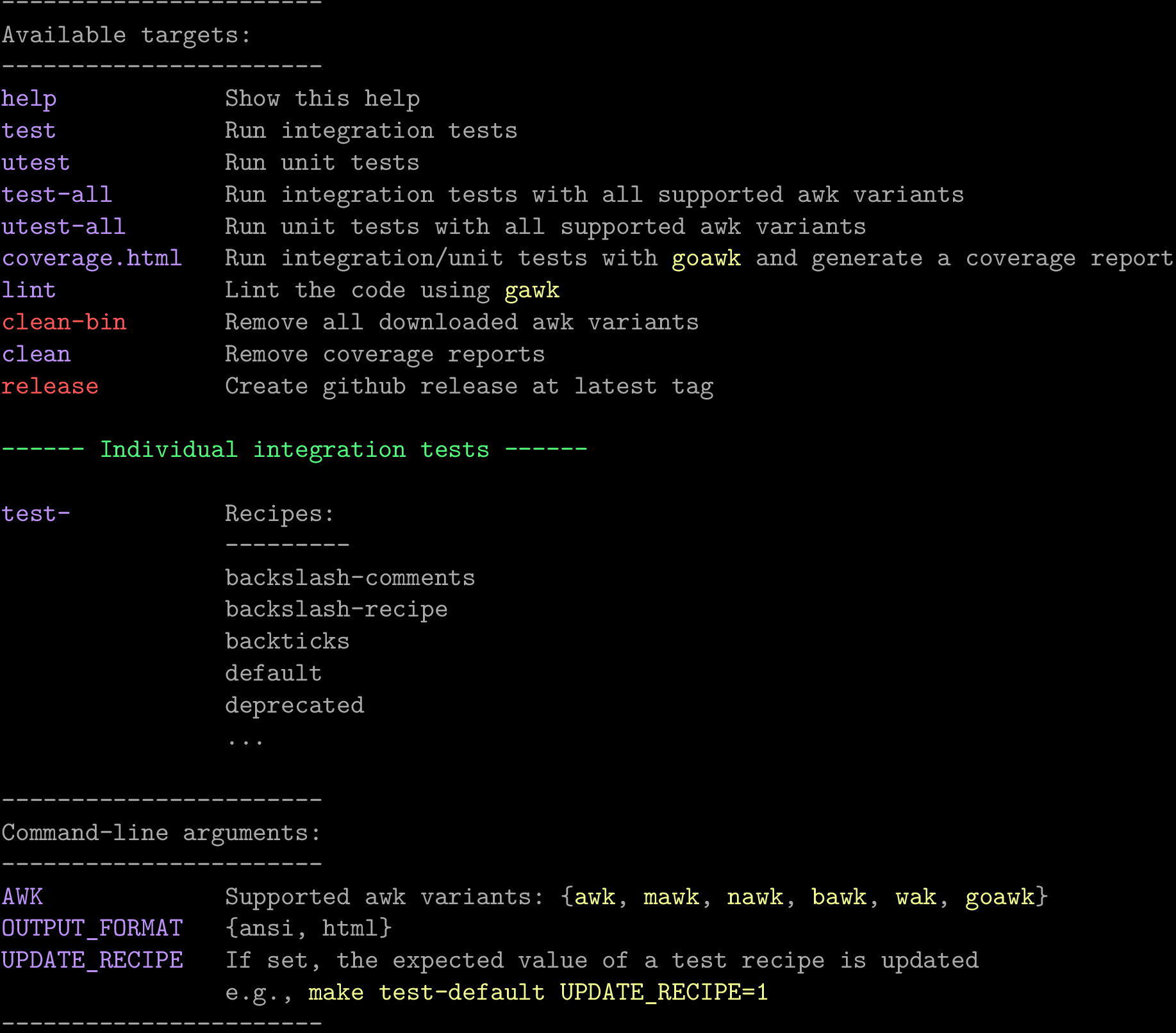Click the 'backslash-recipe' entry

pyautogui.click(x=336, y=609)
